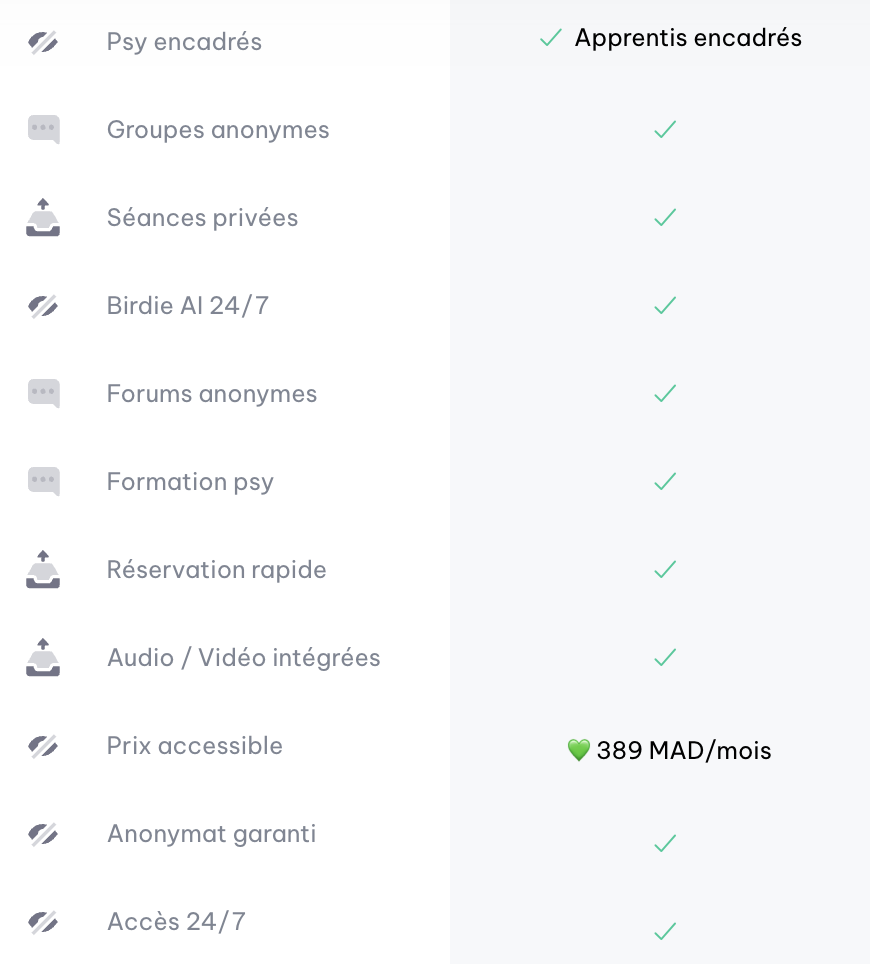
Task: Click the checkmark in the Groupes anonymes row
Action: 665,130
